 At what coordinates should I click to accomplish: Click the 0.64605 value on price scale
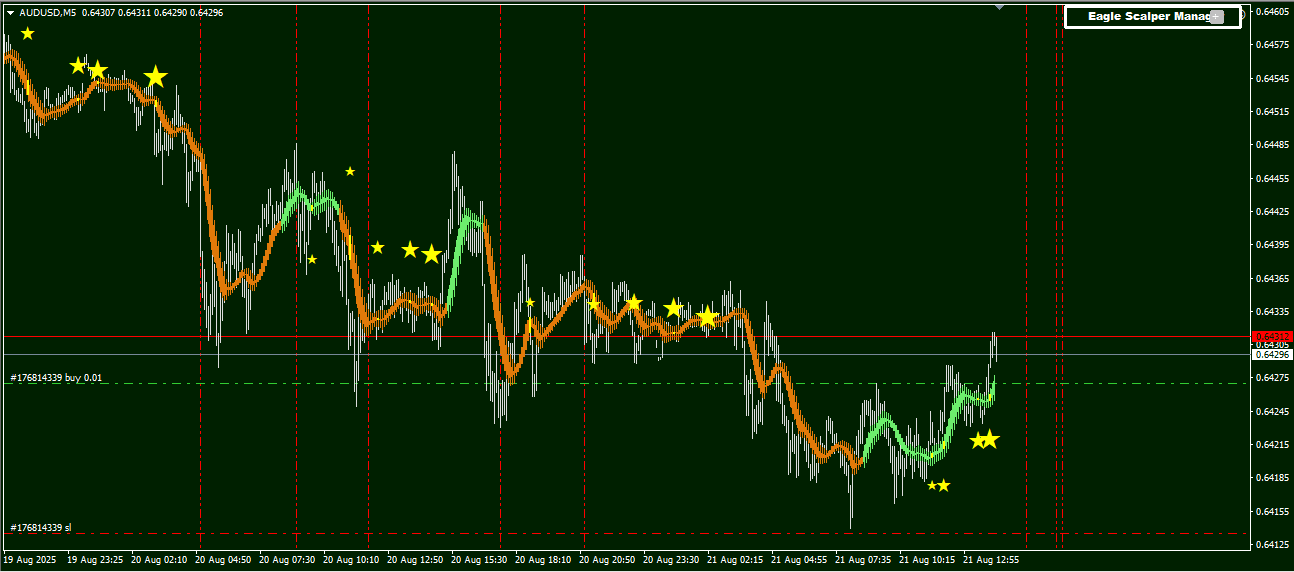1272,12
